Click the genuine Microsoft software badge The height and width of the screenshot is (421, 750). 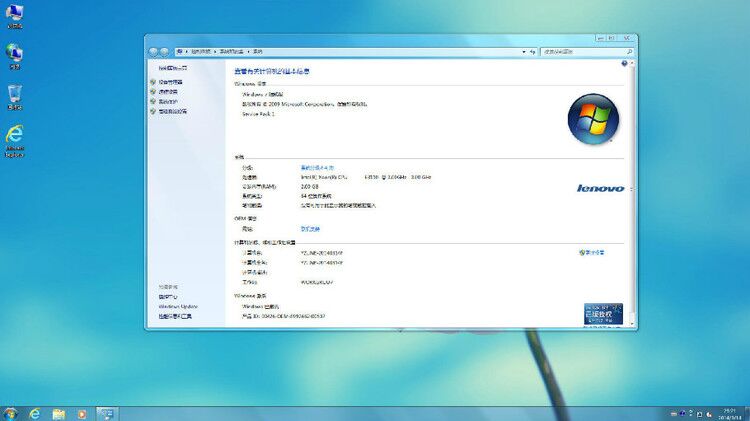(607, 314)
